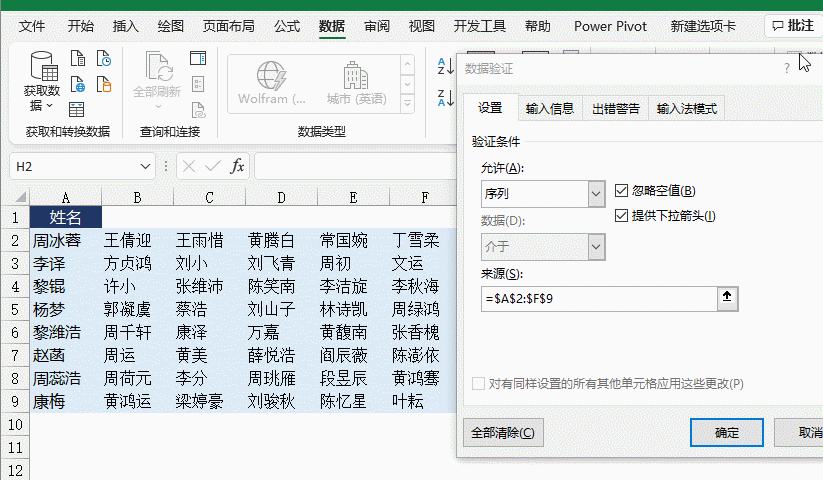Sort descending with the Z-A icon
Screen dimensions: 823x480
[x=446, y=98]
